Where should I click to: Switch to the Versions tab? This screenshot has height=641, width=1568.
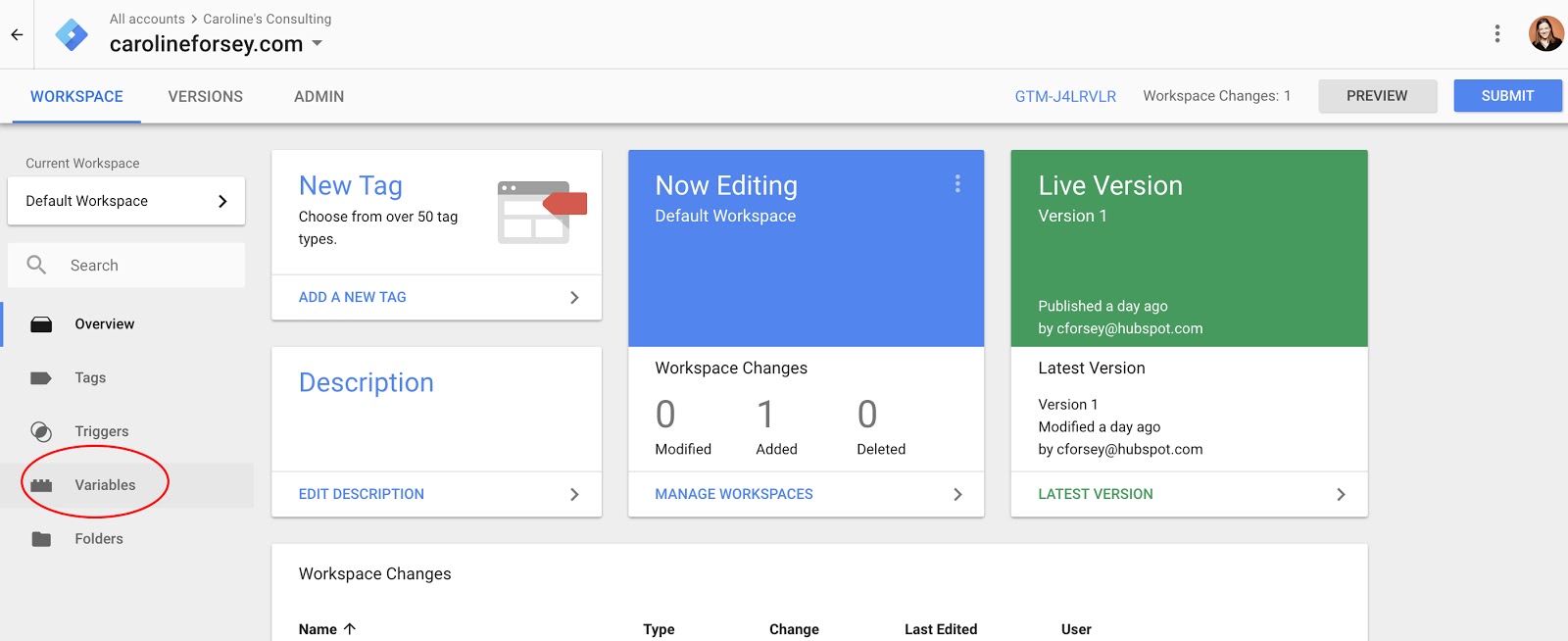click(x=205, y=97)
